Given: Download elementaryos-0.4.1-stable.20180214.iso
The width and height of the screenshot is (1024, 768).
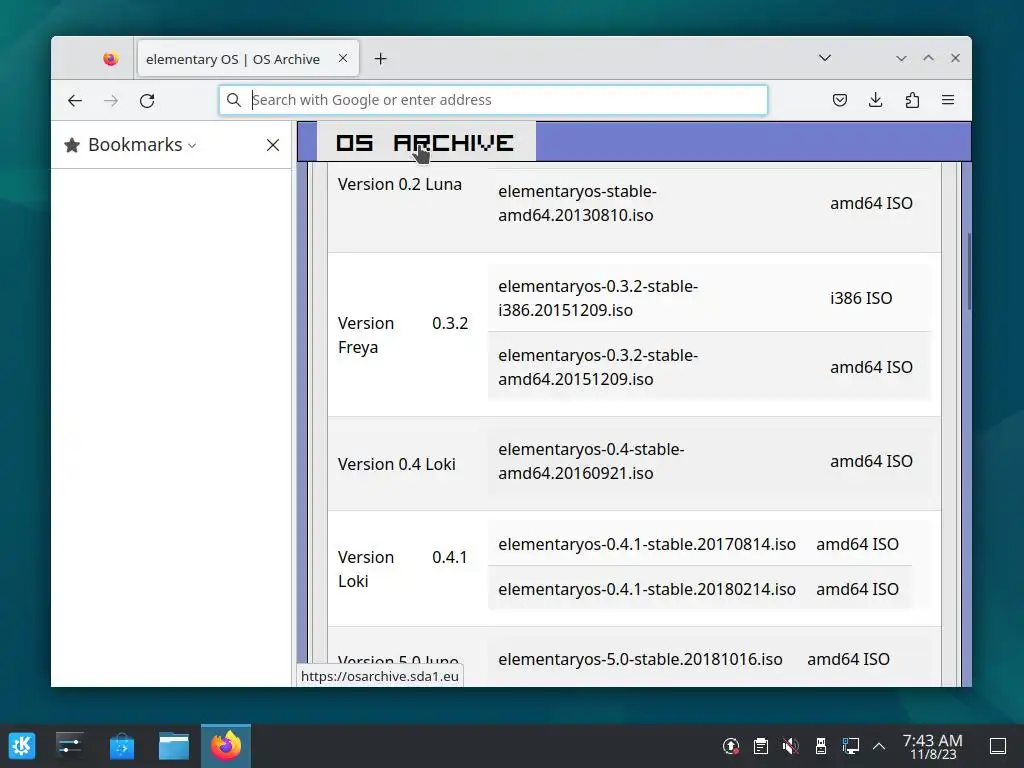Looking at the screenshot, I should pos(647,589).
